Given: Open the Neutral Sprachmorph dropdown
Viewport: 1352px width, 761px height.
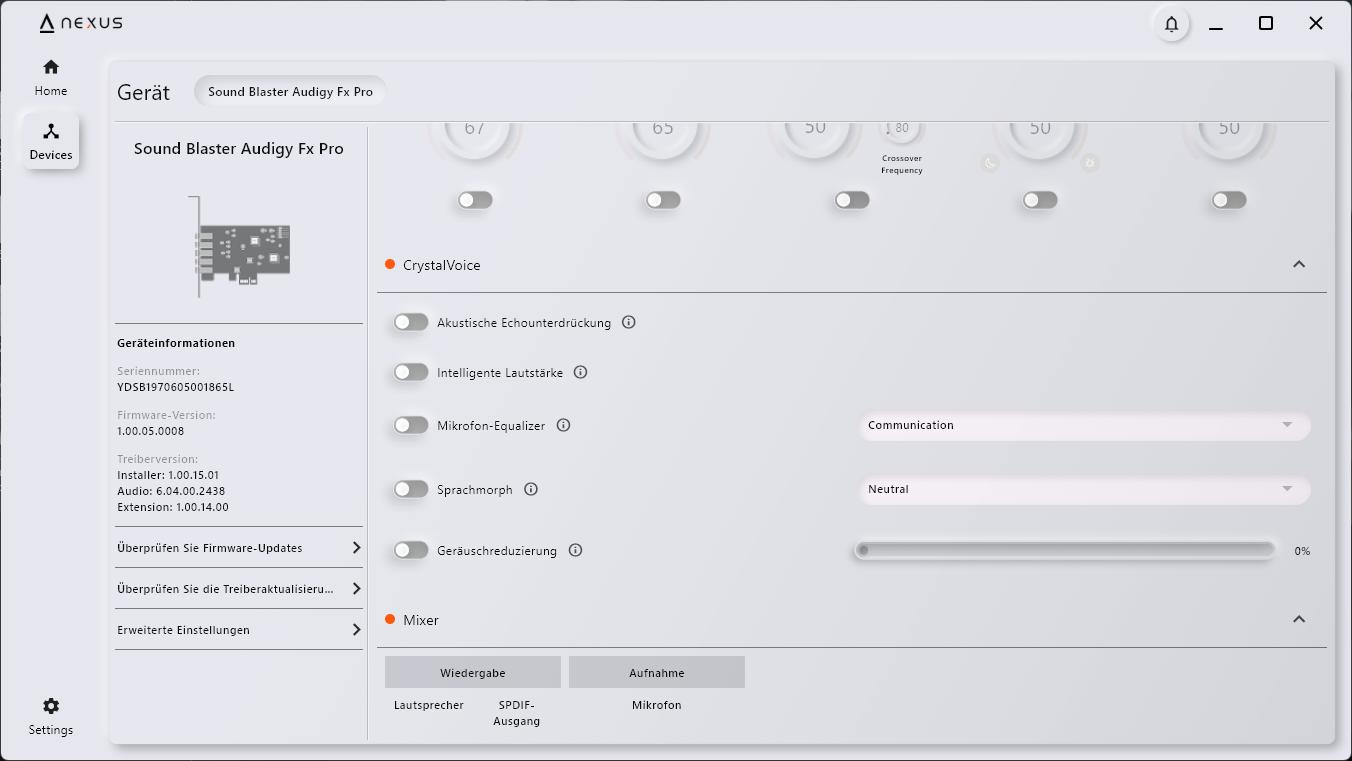Looking at the screenshot, I should click(x=1084, y=490).
